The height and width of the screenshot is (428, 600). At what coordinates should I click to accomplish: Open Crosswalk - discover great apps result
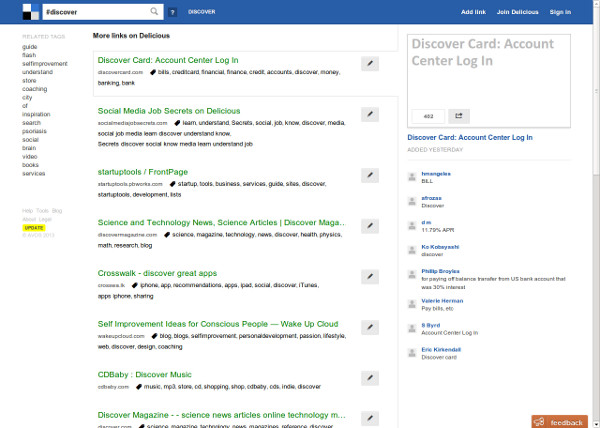[157, 273]
